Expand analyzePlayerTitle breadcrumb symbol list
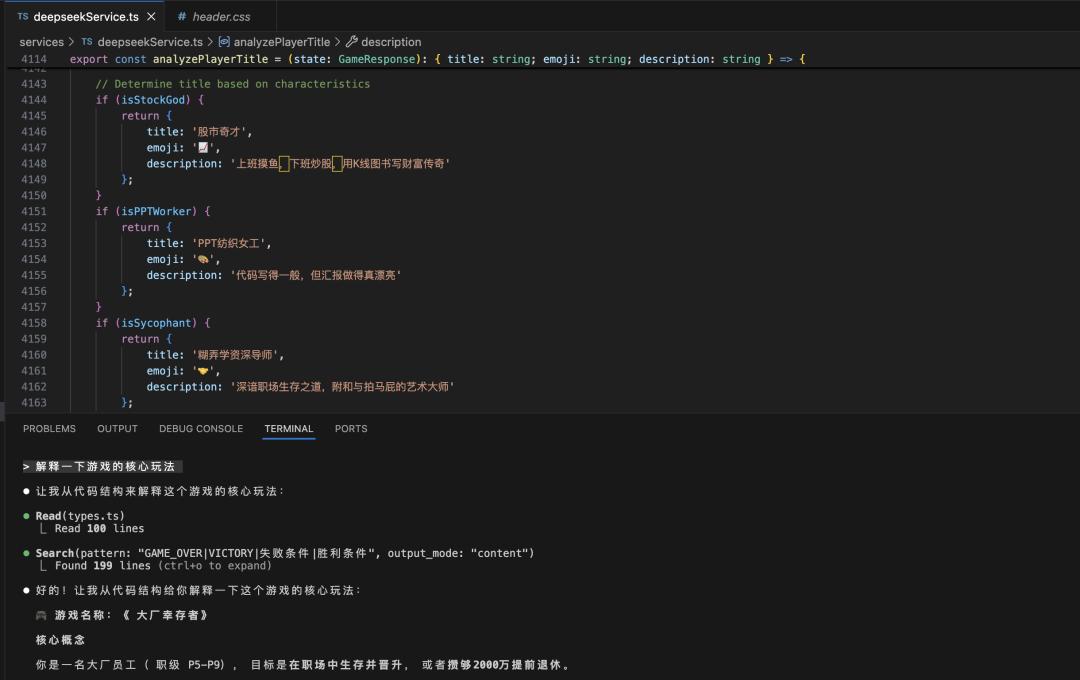Image resolution: width=1080 pixels, height=680 pixels. [282, 42]
